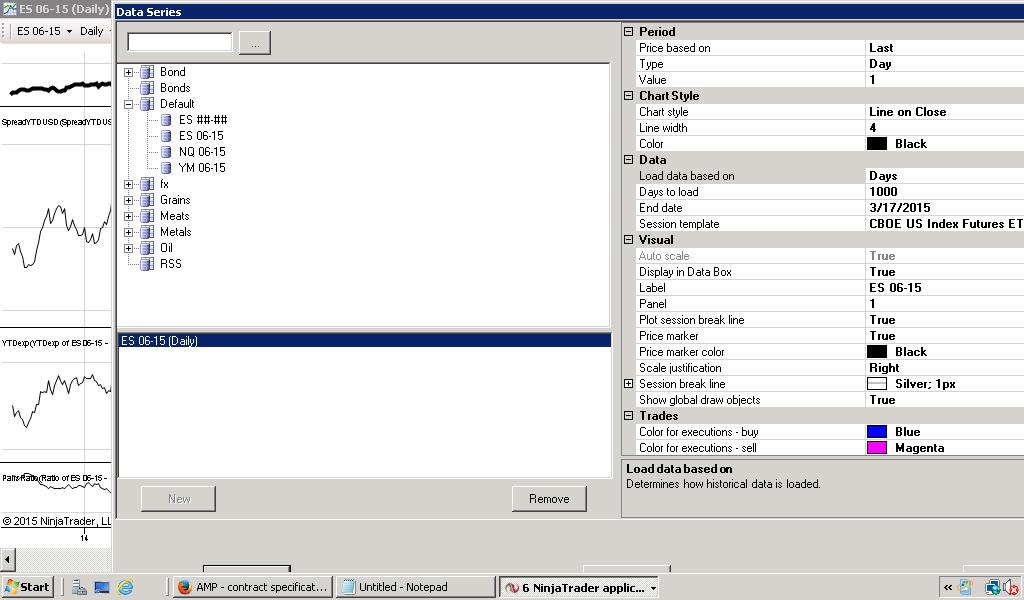The image size is (1024, 600).
Task: Switch to AMP contract specifications Firefox window
Action: [253, 587]
